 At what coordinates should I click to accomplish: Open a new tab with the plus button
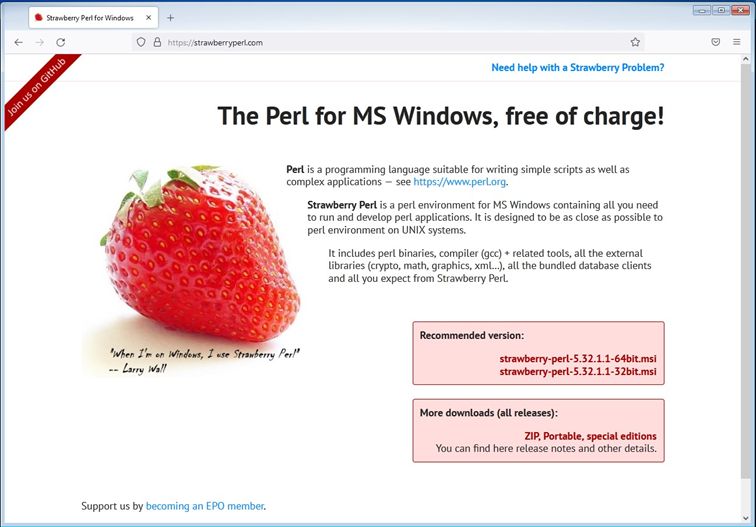tap(170, 18)
